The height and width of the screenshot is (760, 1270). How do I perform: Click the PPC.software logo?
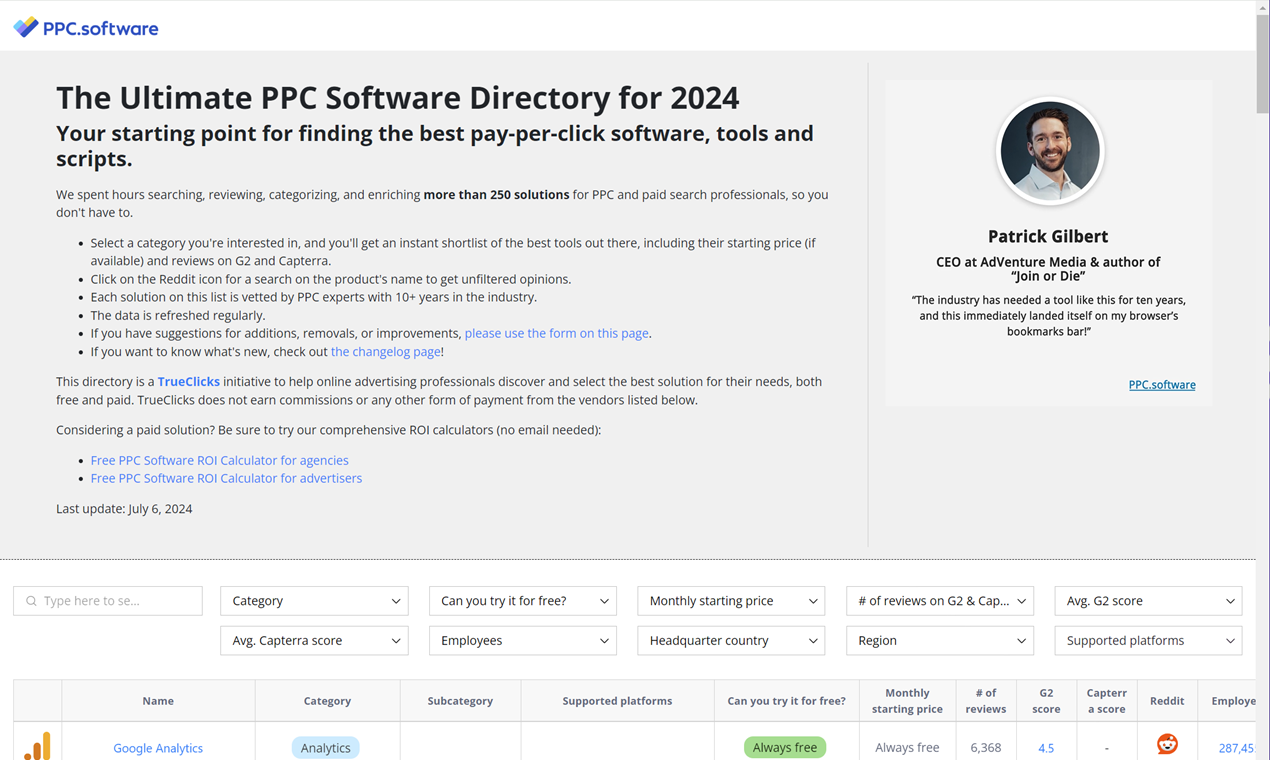(x=86, y=28)
